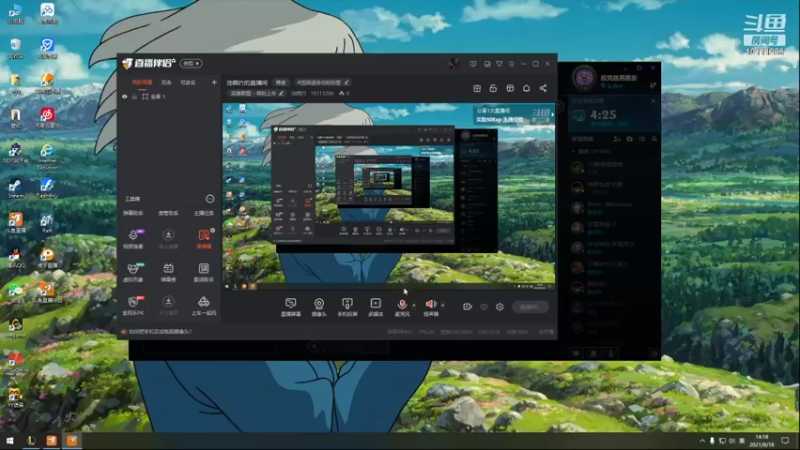Open the 全民乐PK tool

[x=133, y=305]
